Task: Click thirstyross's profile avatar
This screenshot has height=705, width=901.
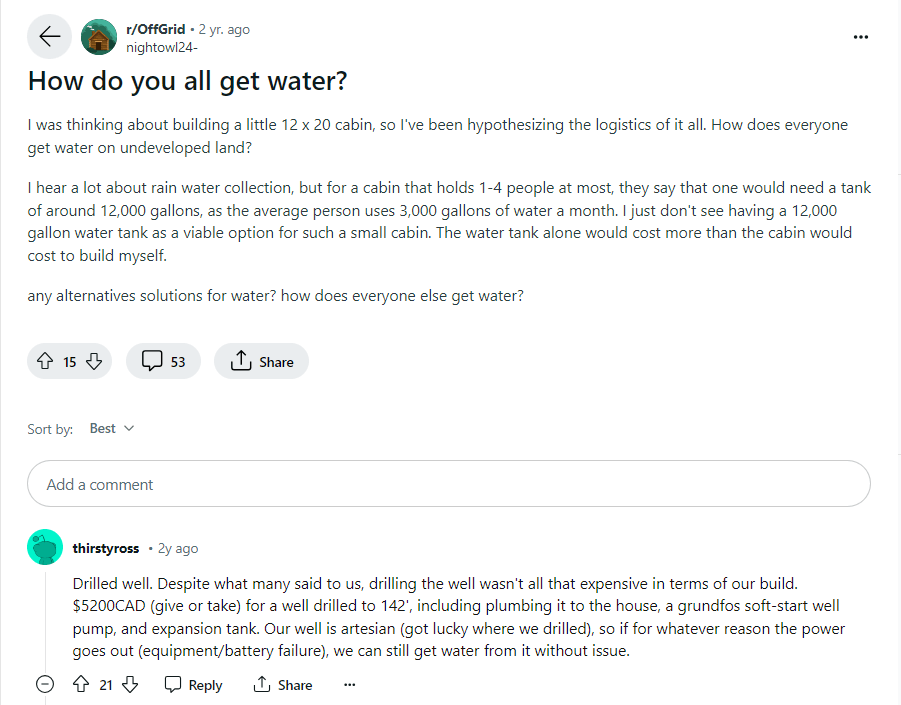Action: pyautogui.click(x=45, y=547)
